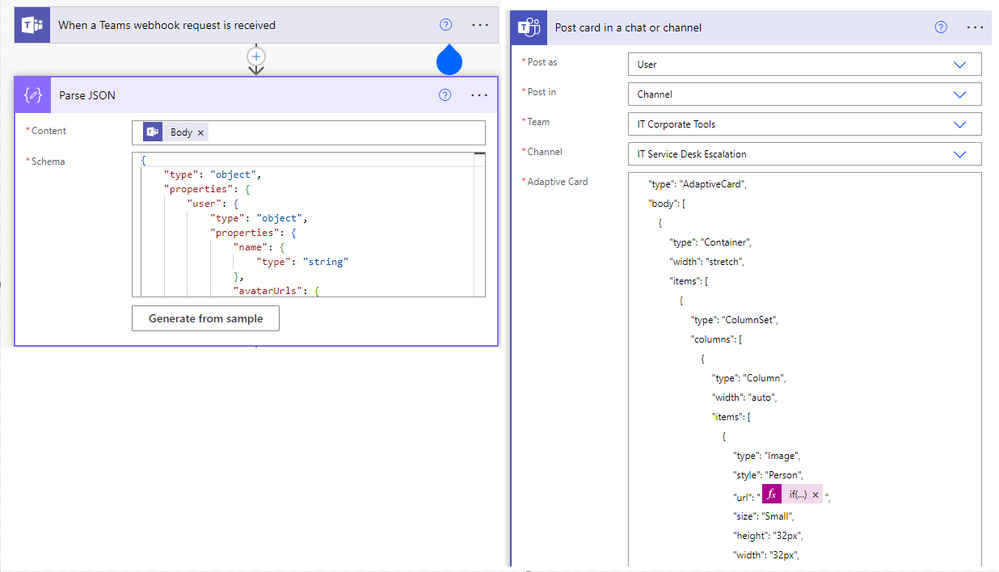The height and width of the screenshot is (572, 999).
Task: Click the "columns": [ line in card
Action: click(x=716, y=340)
